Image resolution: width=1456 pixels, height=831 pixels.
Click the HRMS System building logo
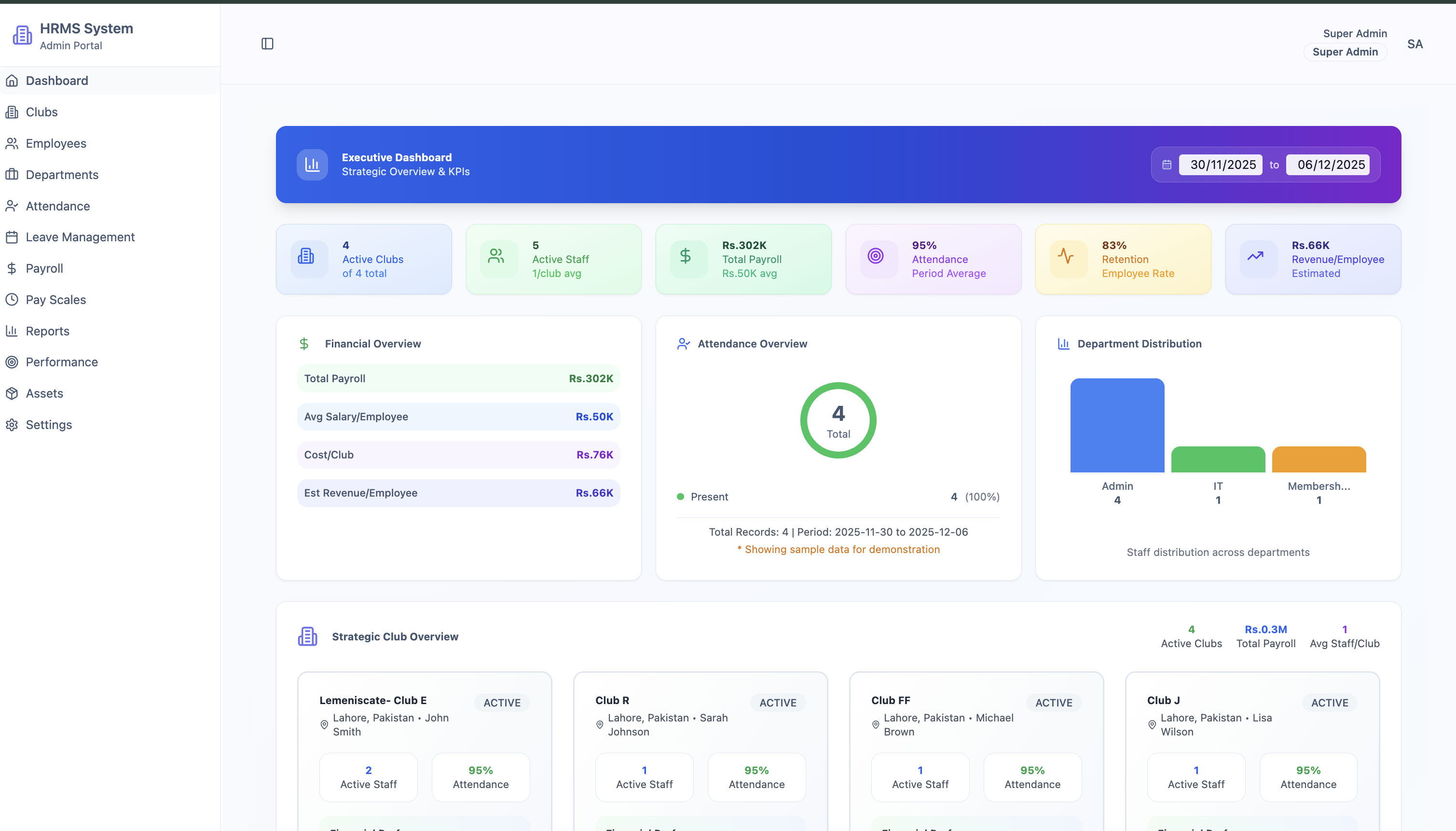22,35
